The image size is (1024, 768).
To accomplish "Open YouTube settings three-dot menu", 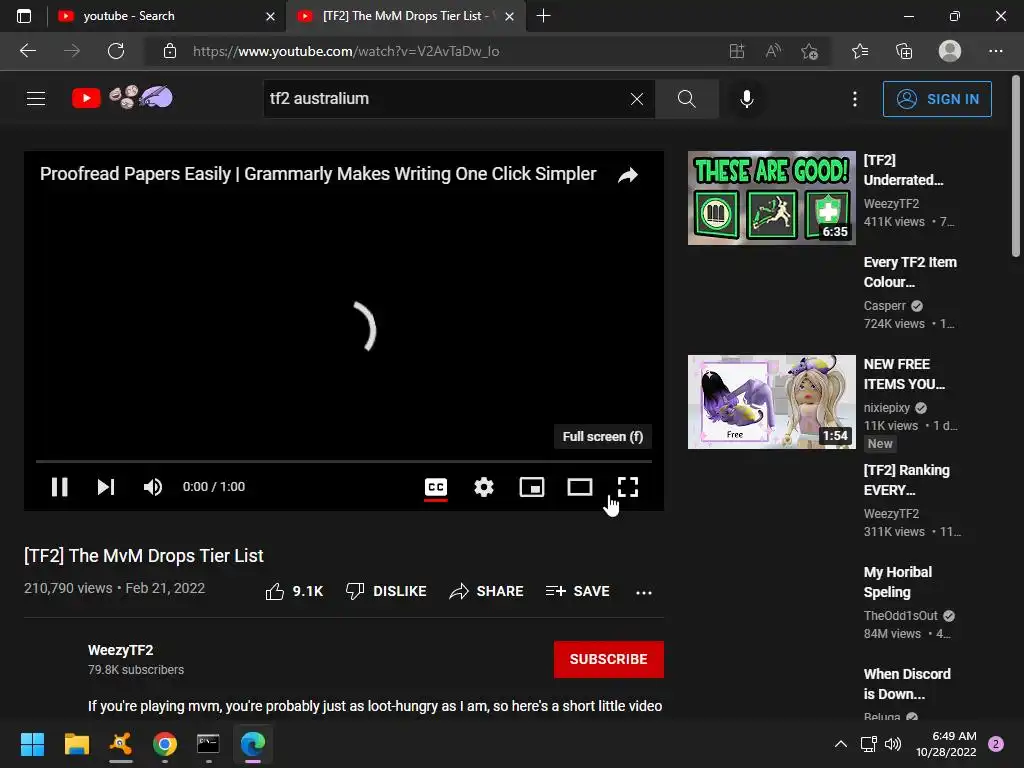I will [x=855, y=99].
